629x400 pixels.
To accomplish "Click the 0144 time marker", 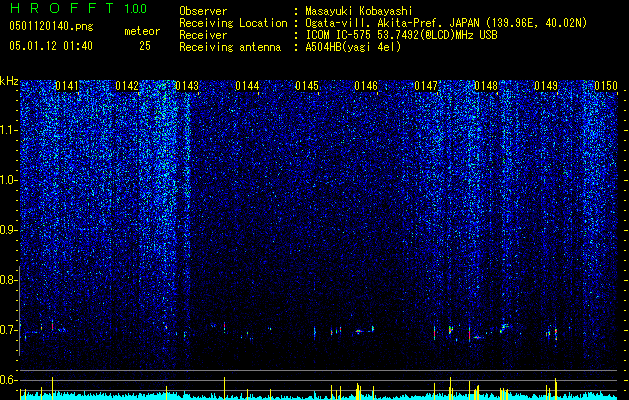I will (247, 86).
